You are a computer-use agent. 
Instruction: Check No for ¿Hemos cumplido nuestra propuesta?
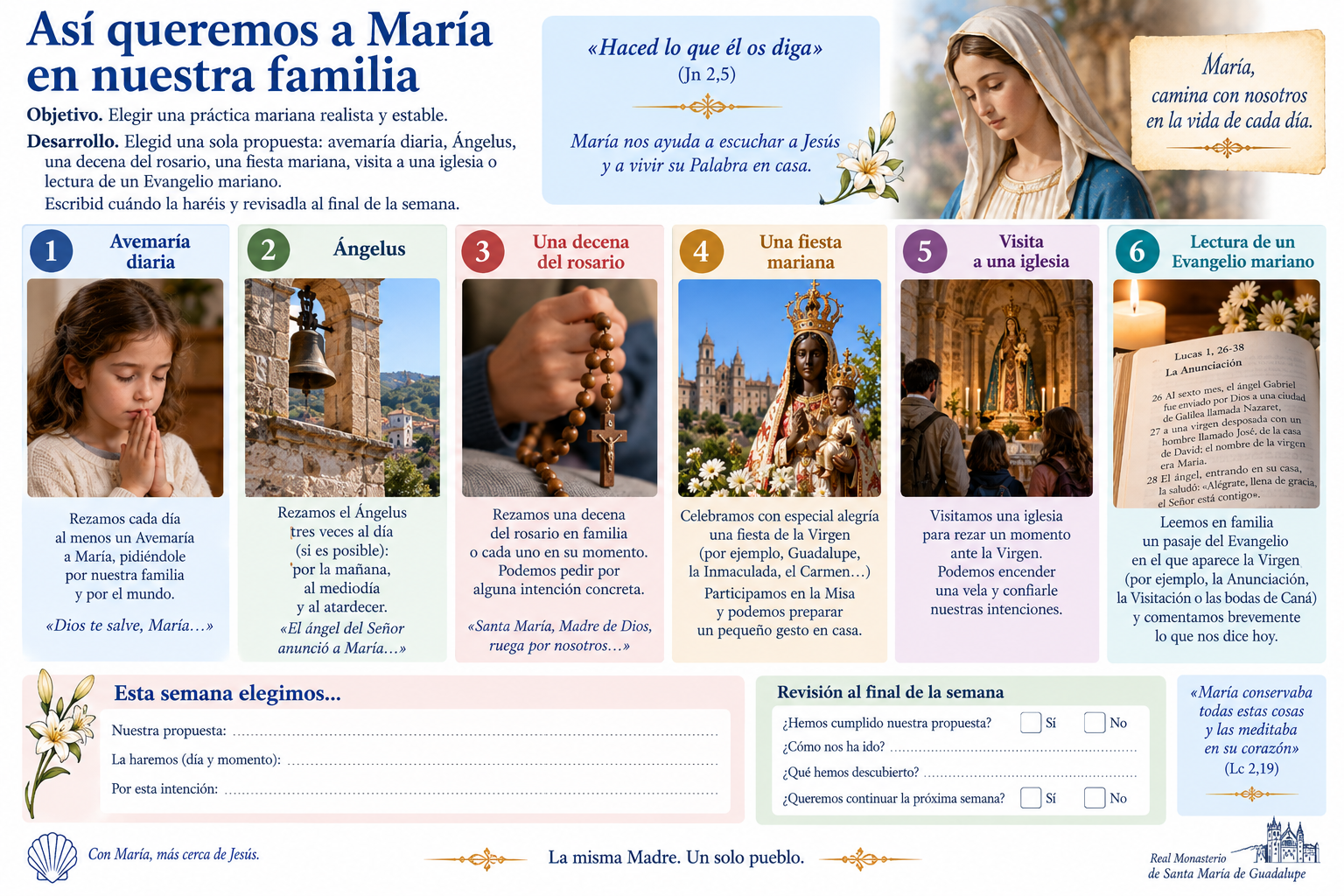click(x=1095, y=722)
